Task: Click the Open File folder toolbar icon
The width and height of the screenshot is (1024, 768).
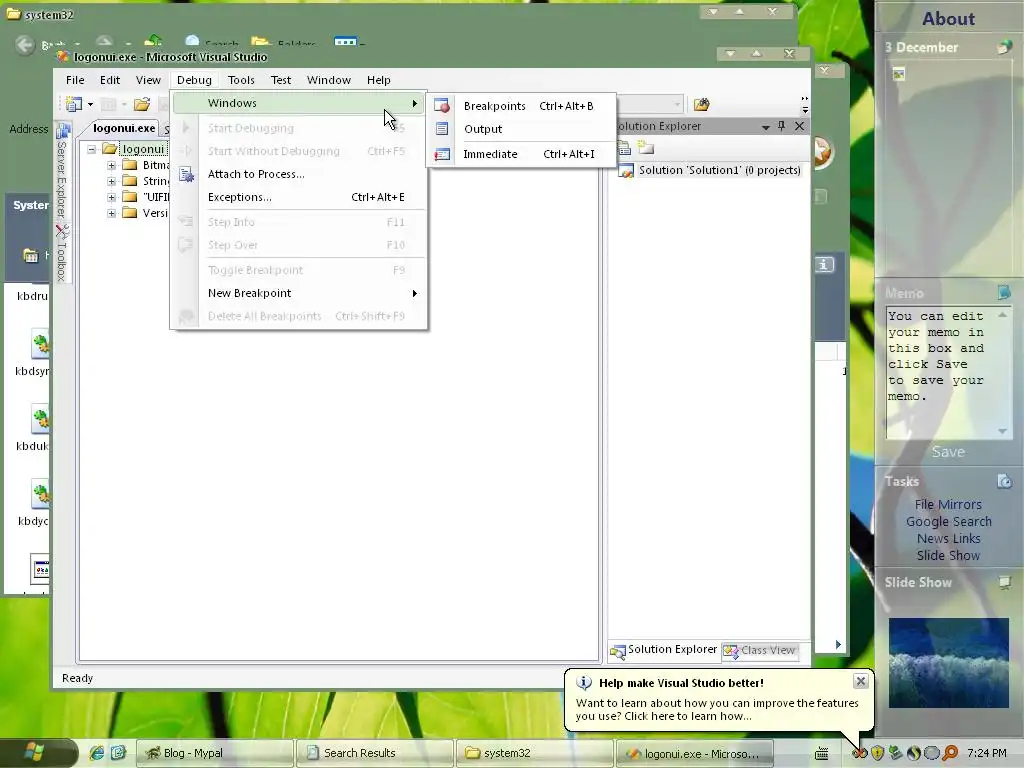Action: (x=142, y=104)
